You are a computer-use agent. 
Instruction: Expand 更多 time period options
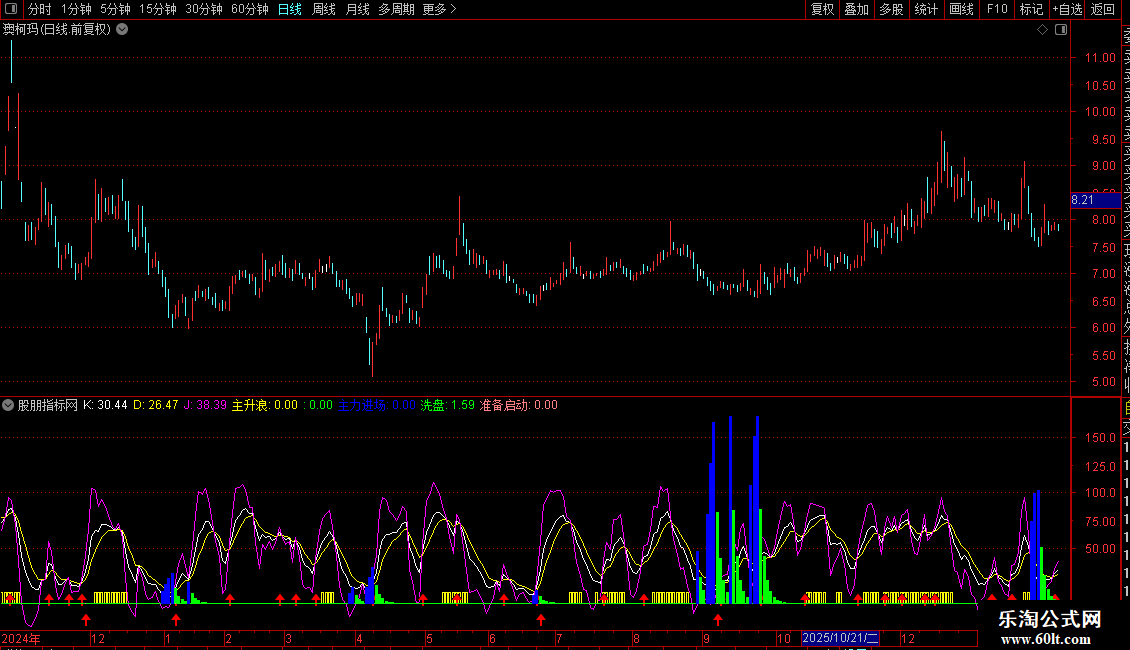tap(439, 9)
